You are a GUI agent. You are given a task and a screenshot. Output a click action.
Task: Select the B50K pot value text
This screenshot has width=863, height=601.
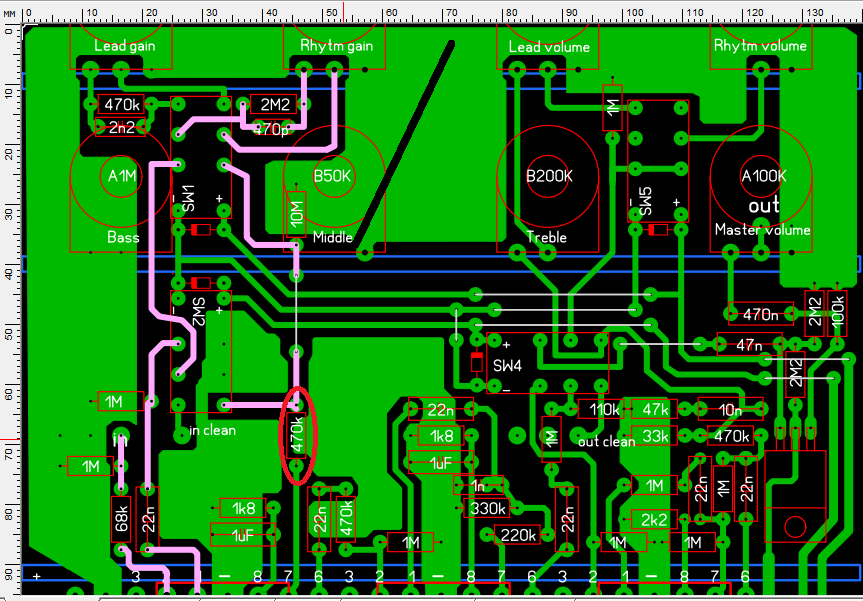pyautogui.click(x=332, y=176)
